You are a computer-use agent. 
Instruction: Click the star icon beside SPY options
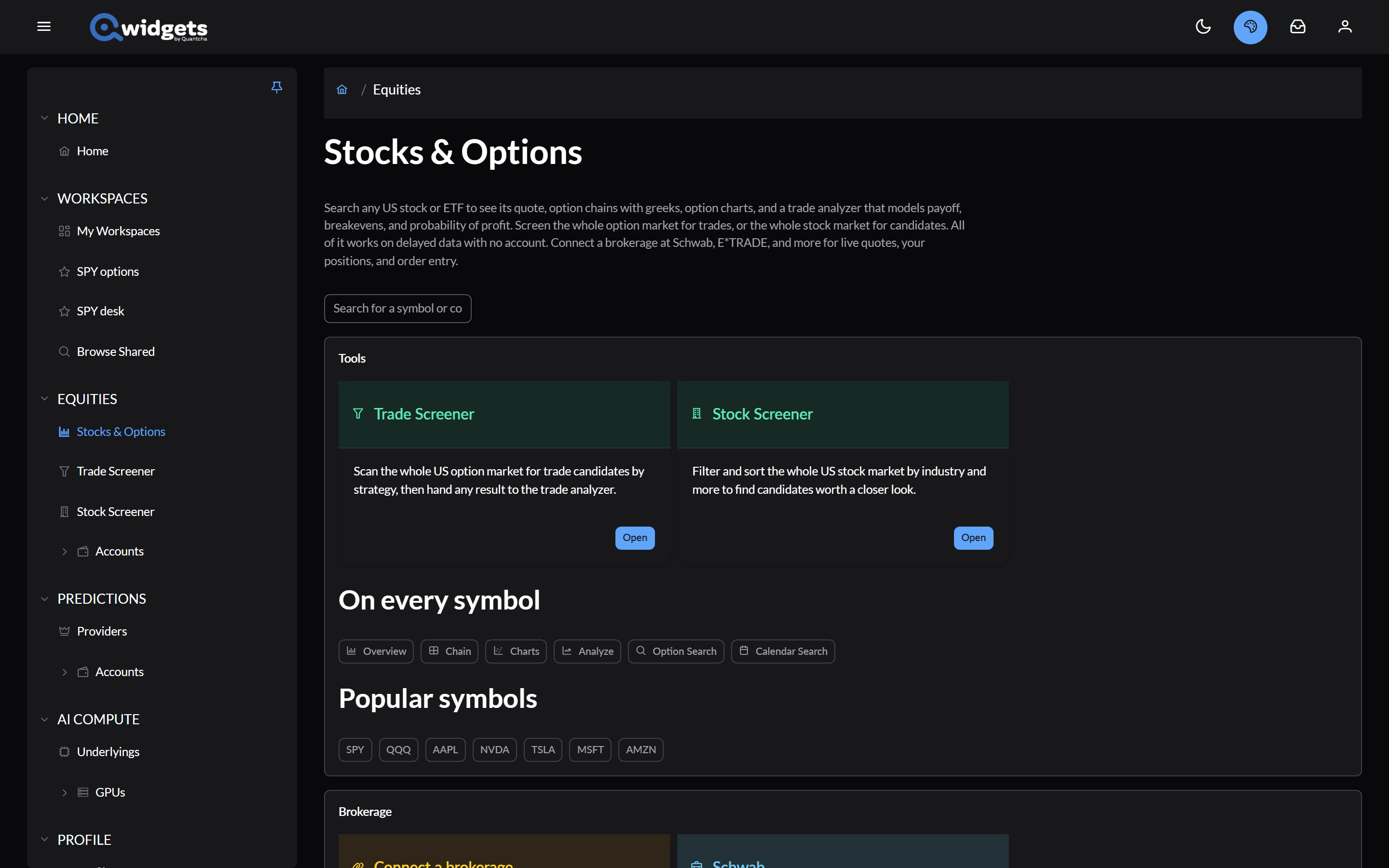[x=64, y=271]
